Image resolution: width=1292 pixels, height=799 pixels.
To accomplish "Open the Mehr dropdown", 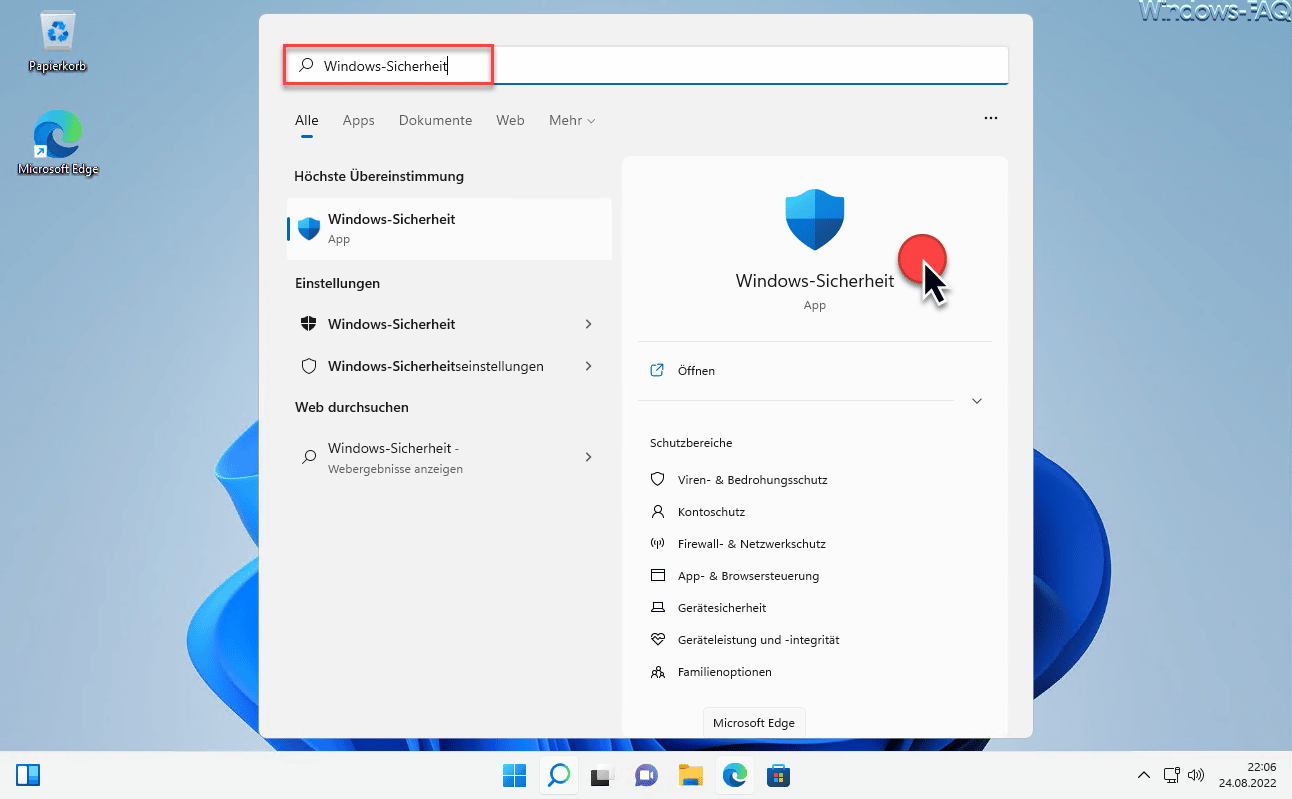I will pyautogui.click(x=572, y=120).
